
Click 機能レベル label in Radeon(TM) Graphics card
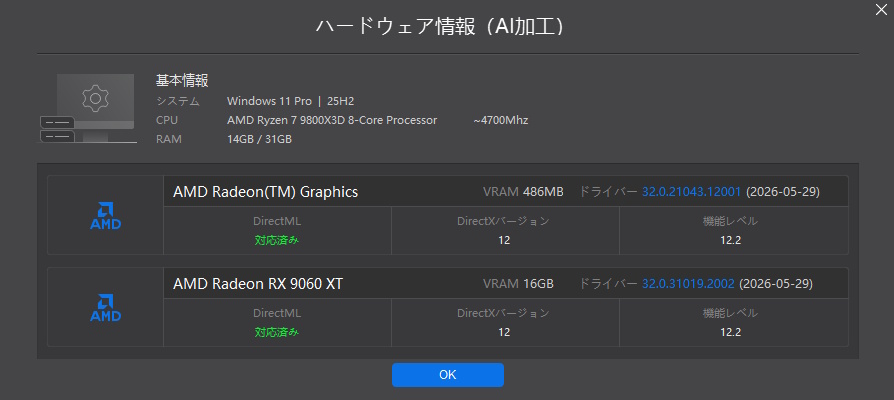coord(730,221)
